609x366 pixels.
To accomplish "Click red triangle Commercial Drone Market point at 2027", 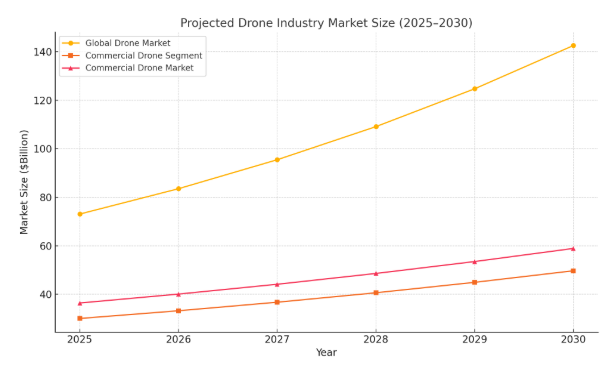I will [277, 284].
